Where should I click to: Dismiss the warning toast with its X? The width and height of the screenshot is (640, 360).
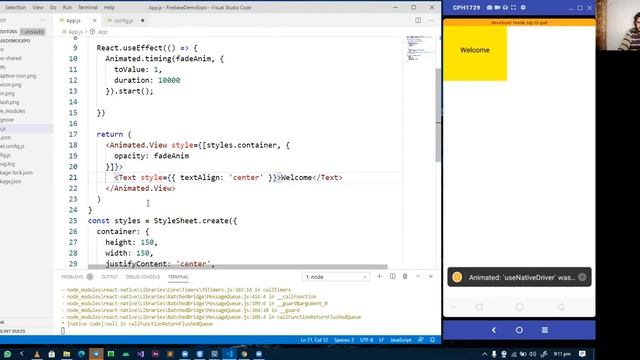tap(582, 277)
